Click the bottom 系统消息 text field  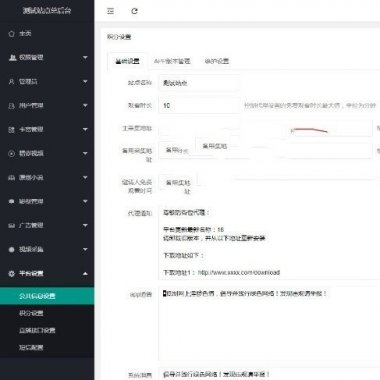tap(269, 374)
